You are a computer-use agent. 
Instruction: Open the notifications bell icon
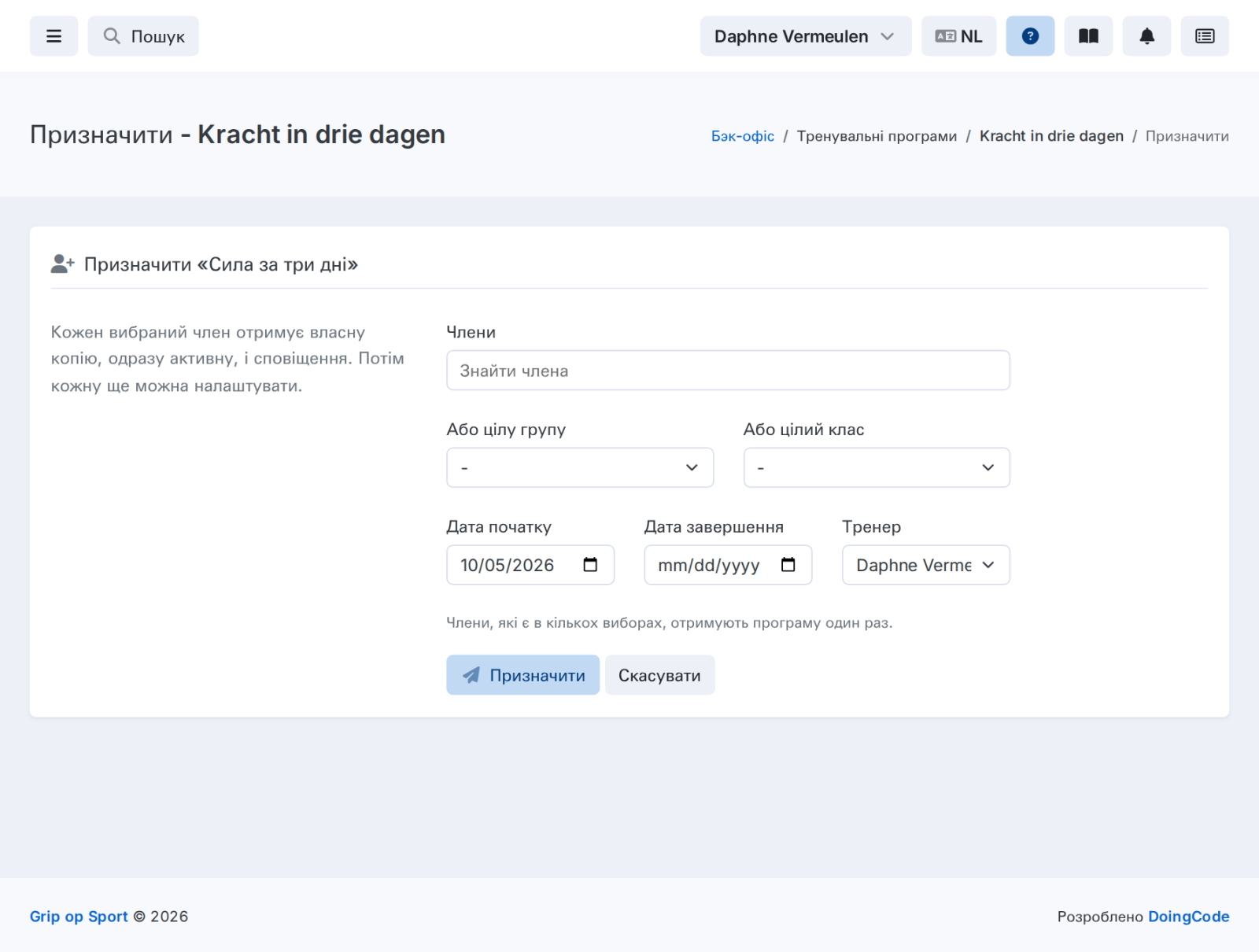click(1146, 36)
